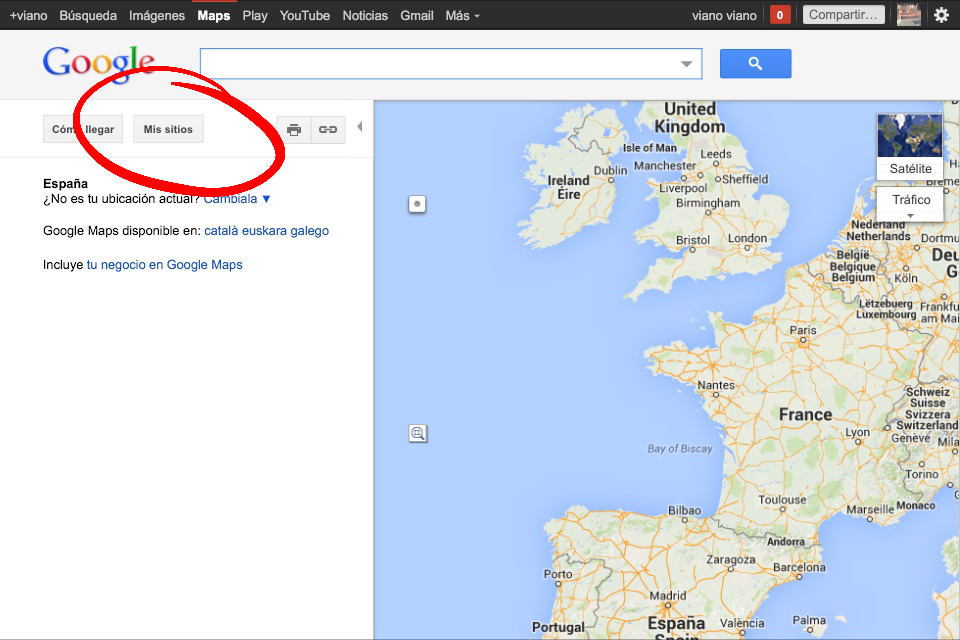Open Imágenes in the top bar
The height and width of the screenshot is (640, 960).
pos(157,15)
